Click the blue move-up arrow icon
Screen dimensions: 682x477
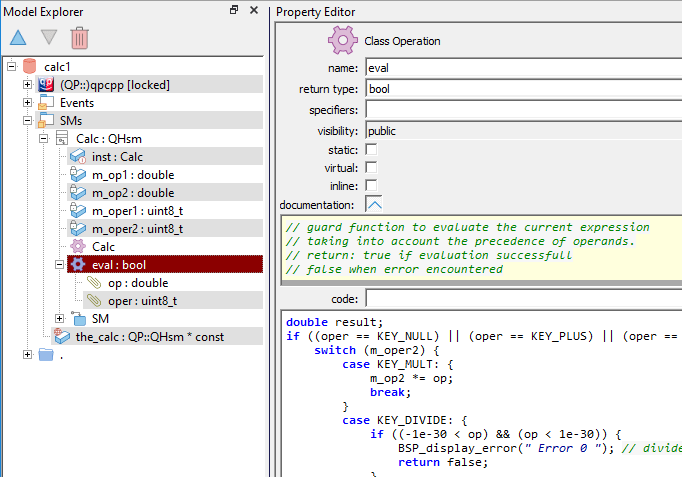pyautogui.click(x=17, y=38)
